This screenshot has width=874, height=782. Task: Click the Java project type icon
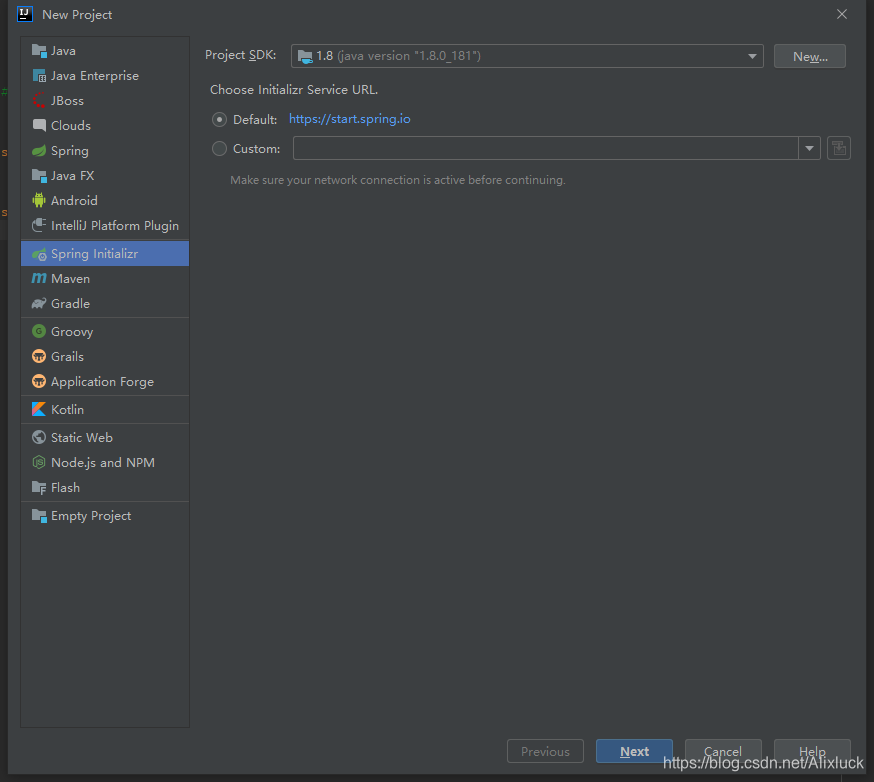(x=39, y=51)
